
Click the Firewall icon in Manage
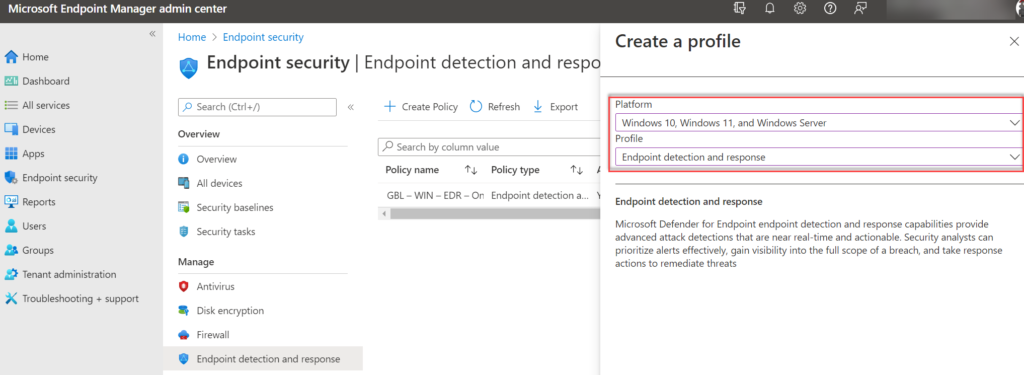tap(184, 334)
